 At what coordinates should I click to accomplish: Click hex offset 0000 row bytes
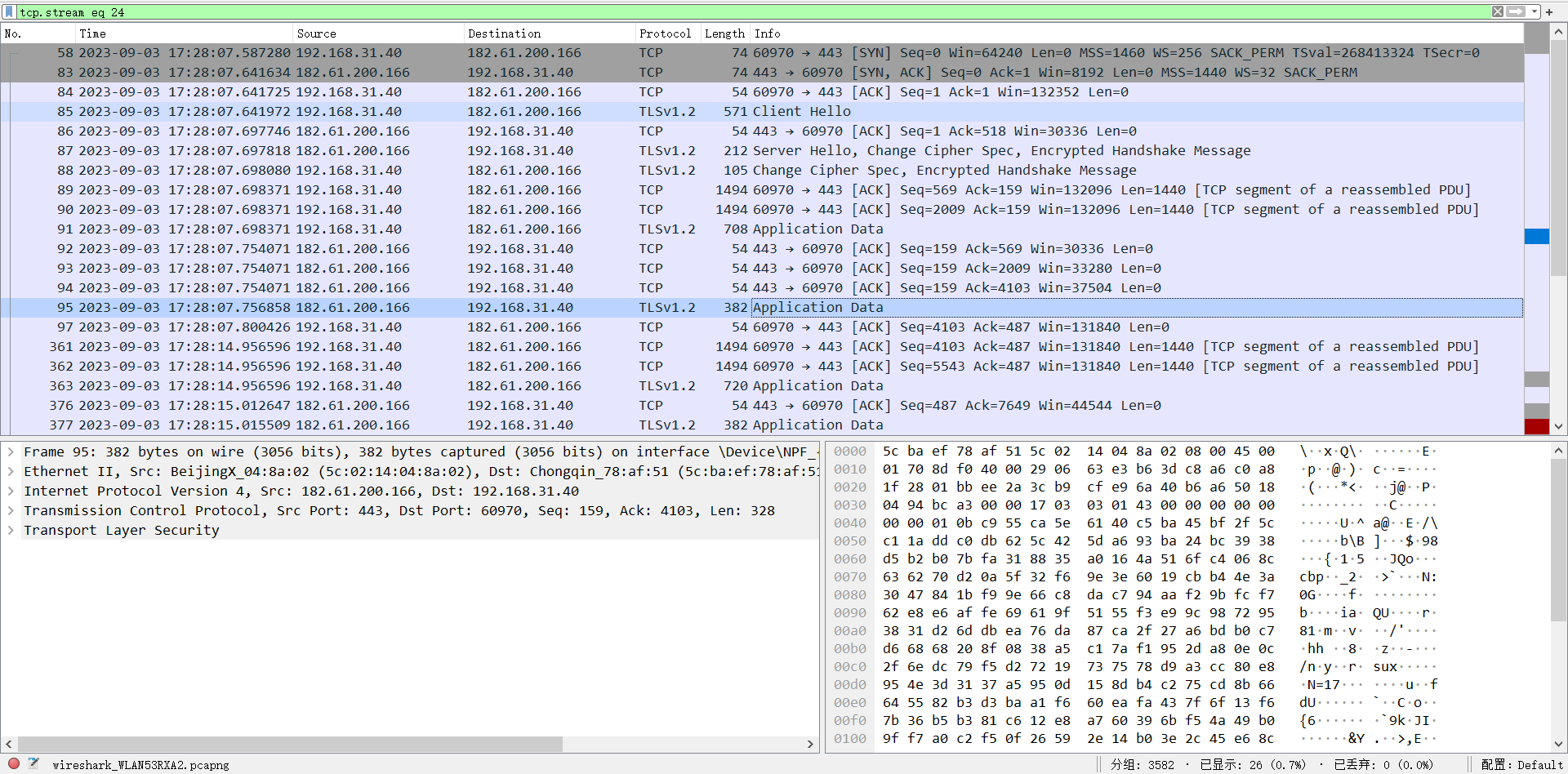coord(1078,451)
